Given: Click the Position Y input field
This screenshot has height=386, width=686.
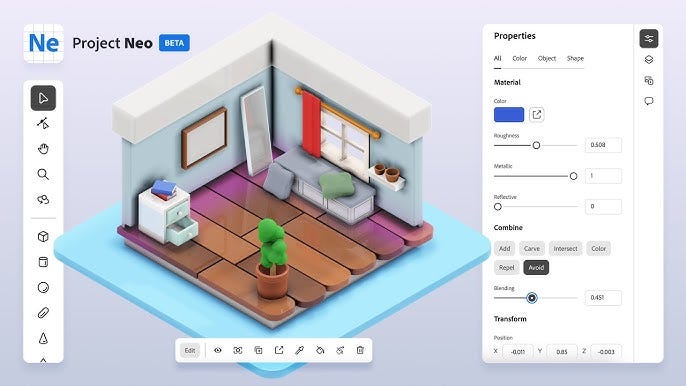Looking at the screenshot, I should pos(562,351).
